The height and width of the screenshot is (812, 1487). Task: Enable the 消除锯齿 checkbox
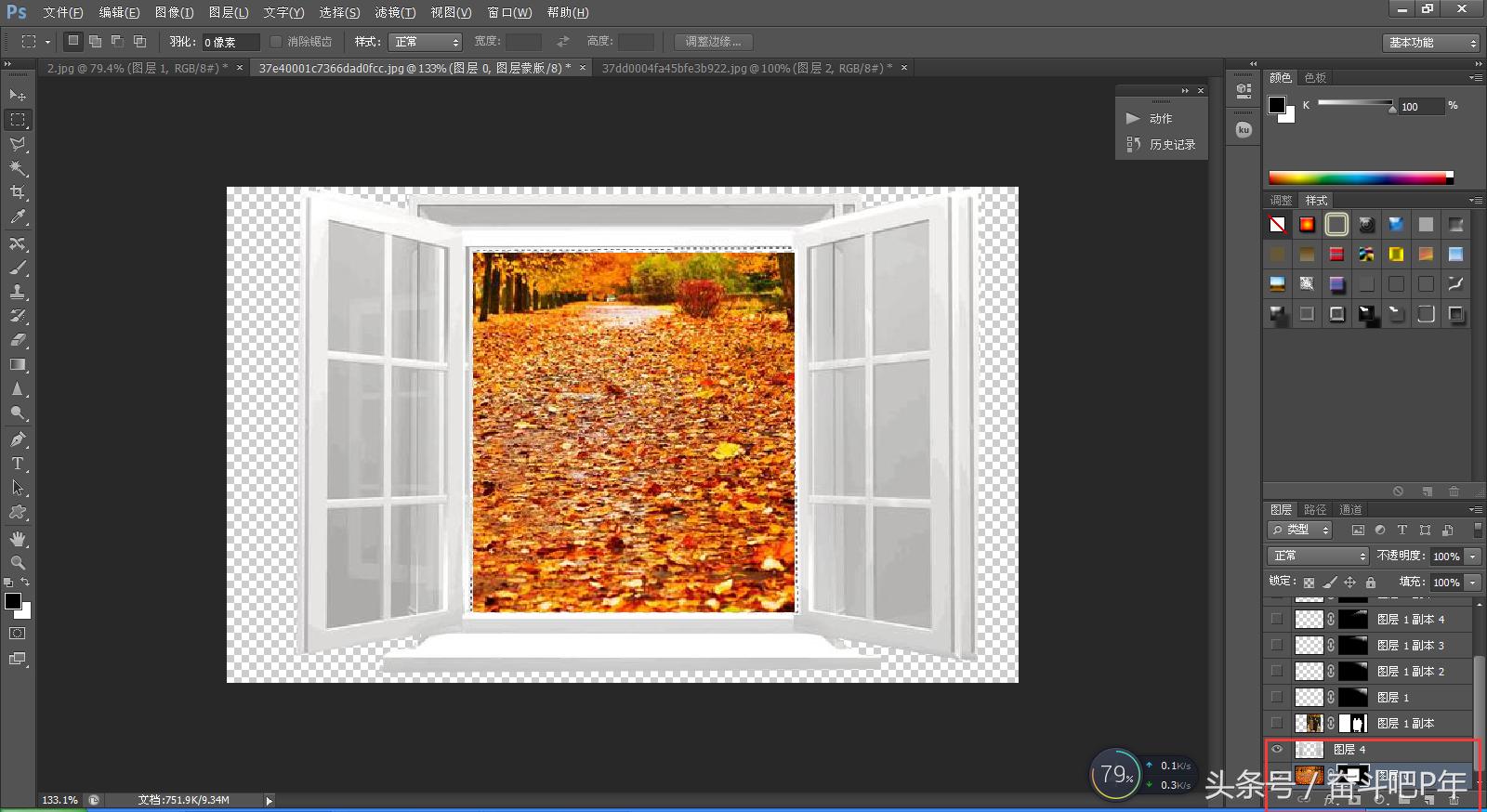coord(276,42)
